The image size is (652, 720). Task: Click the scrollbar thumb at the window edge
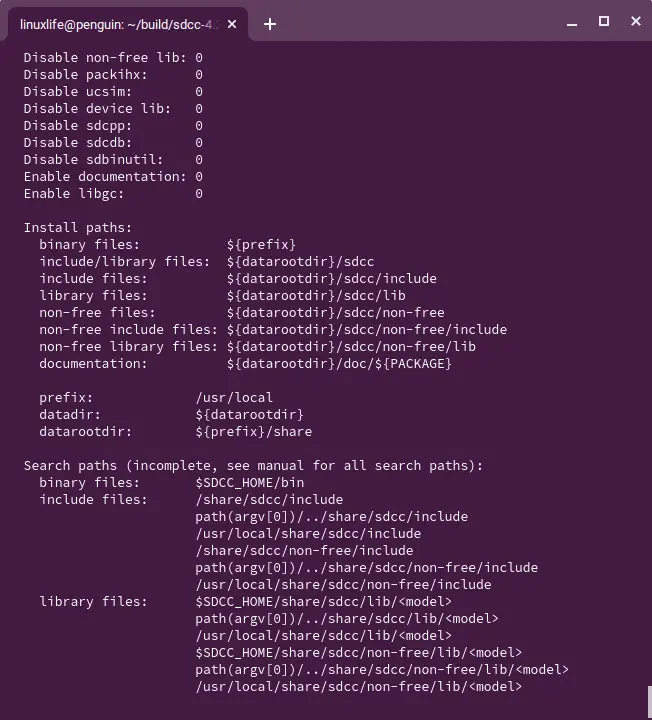point(649,703)
